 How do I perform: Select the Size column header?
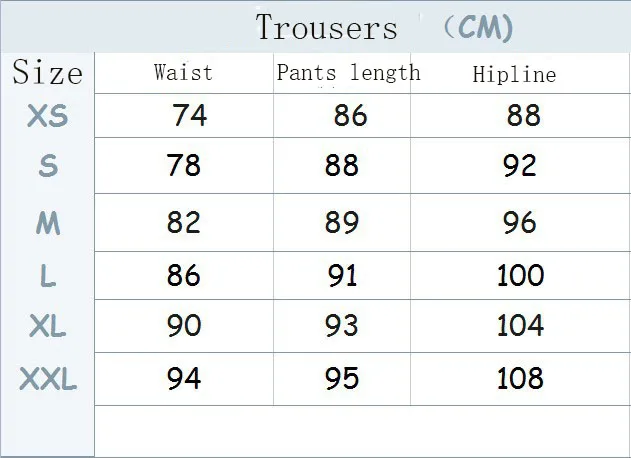point(47,72)
